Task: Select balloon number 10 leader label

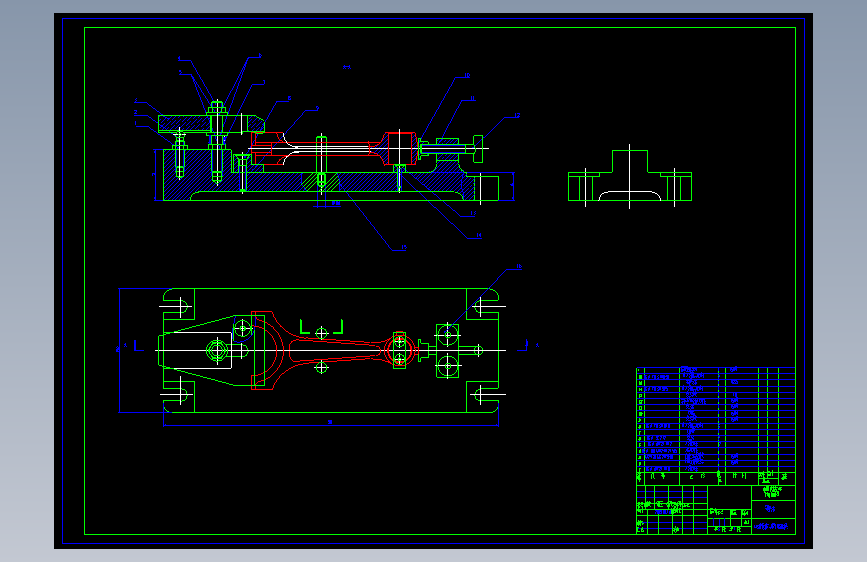Action: click(x=467, y=76)
